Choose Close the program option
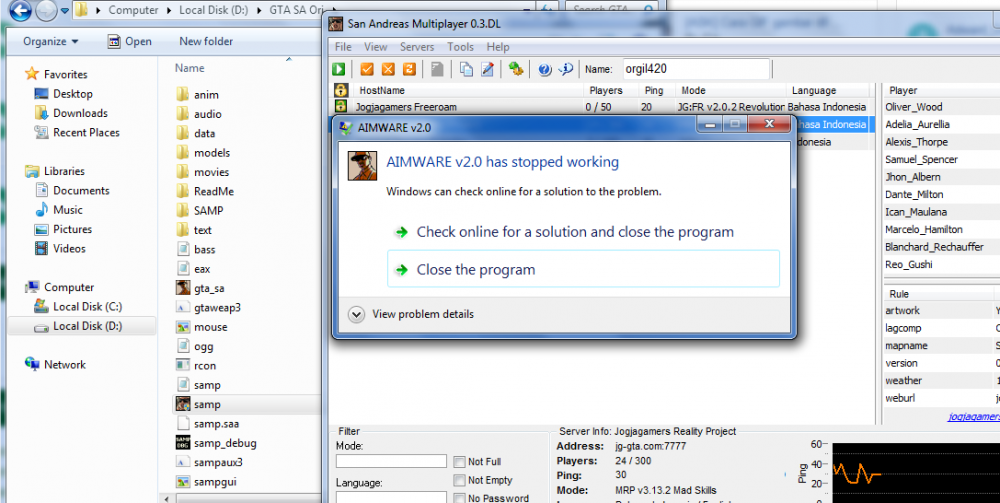This screenshot has width=1000, height=503. [583, 269]
